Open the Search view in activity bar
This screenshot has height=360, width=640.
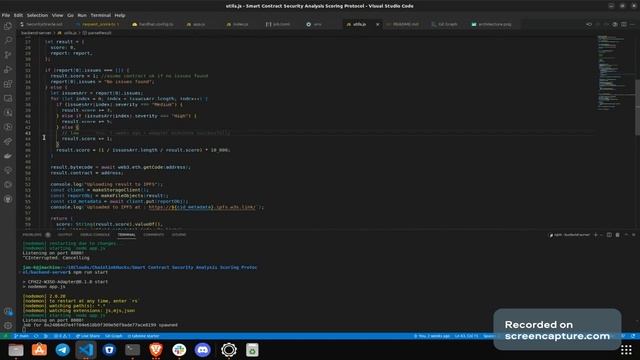[x=8, y=40]
